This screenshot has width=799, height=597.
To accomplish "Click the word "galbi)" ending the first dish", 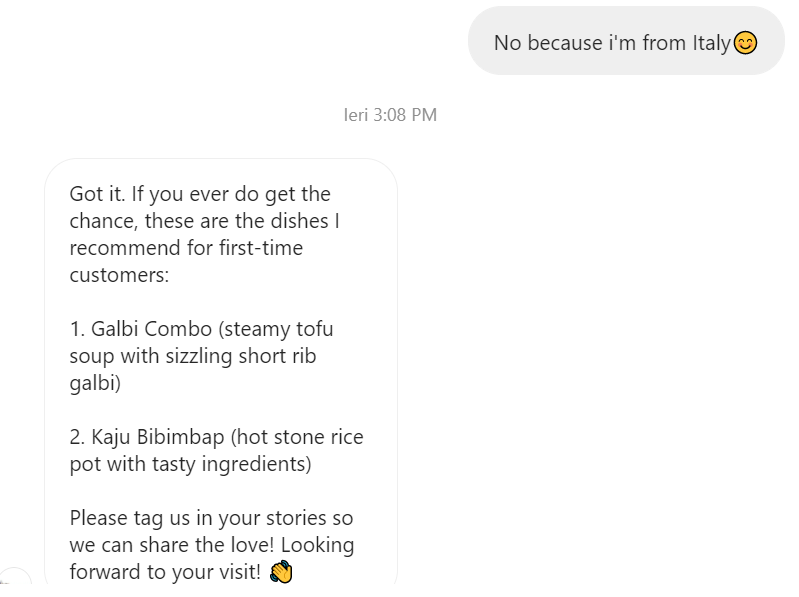I will coord(95,383).
